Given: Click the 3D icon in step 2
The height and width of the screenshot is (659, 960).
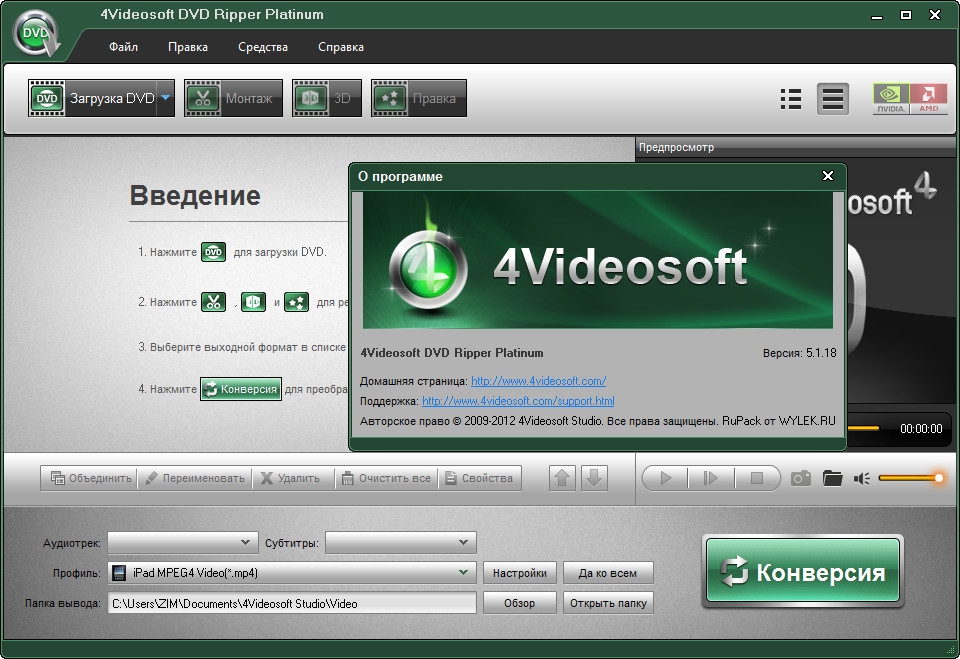Looking at the screenshot, I should coord(253,302).
